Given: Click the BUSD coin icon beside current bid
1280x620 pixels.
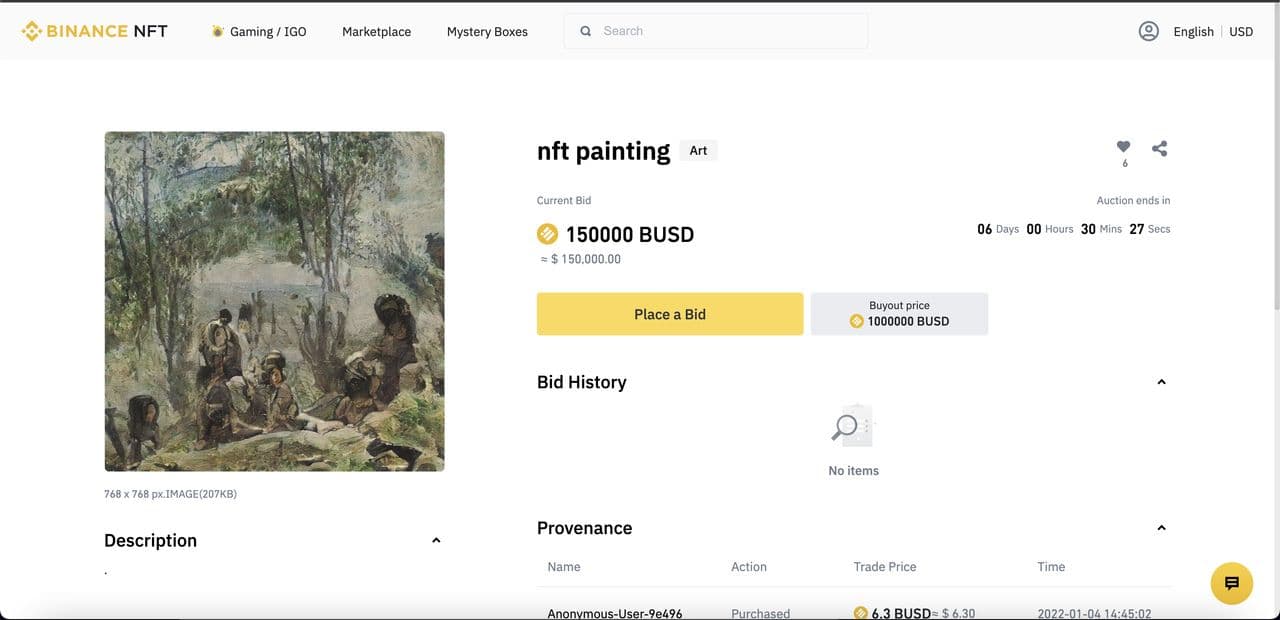Looking at the screenshot, I should (x=547, y=234).
